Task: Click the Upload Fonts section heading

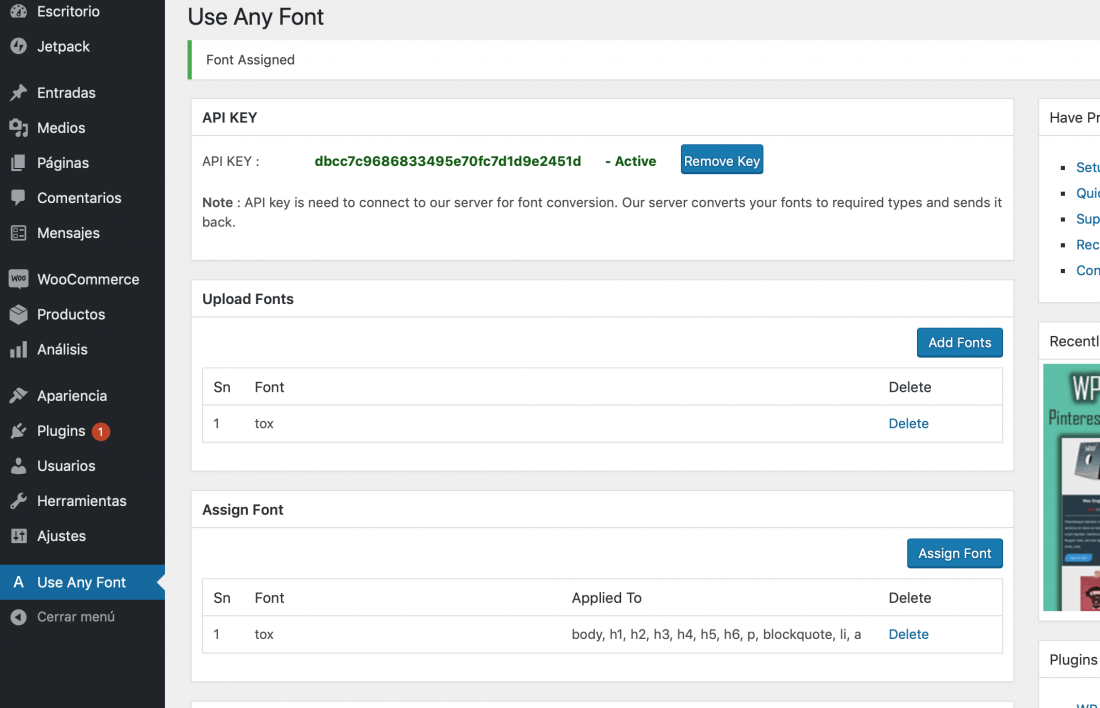Action: 248,299
